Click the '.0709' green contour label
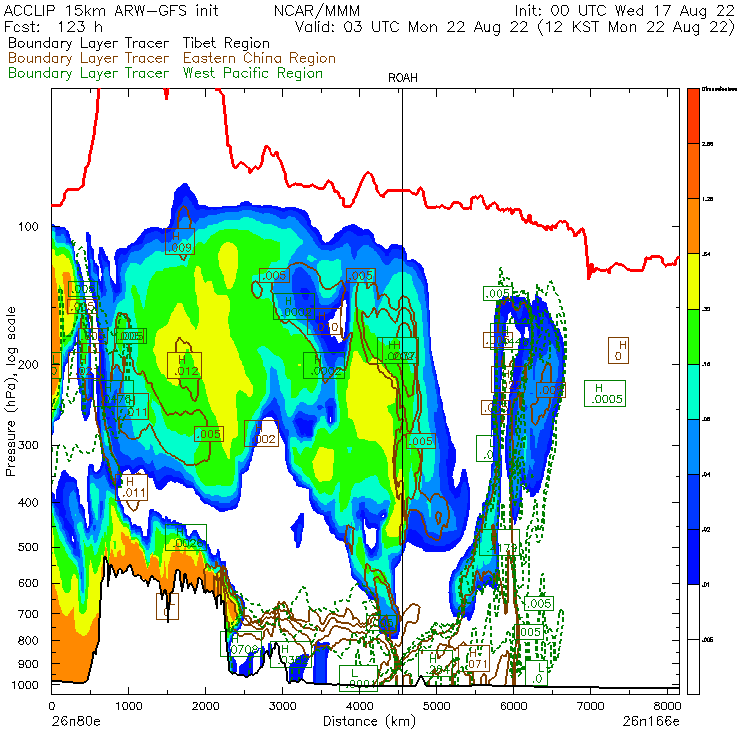Image resolution: width=740 pixels, height=740 pixels. coord(241,644)
